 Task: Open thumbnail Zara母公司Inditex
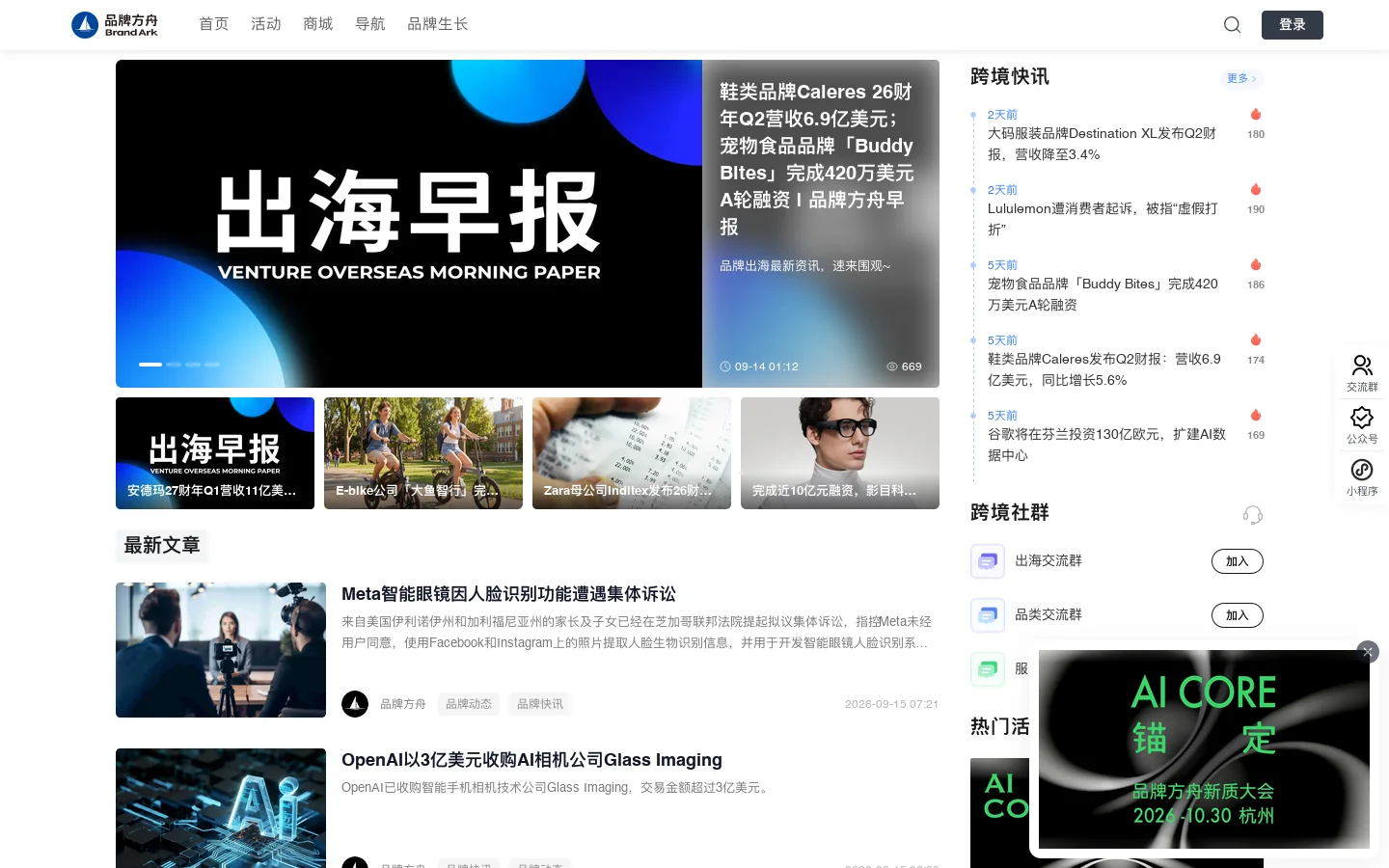click(x=632, y=453)
